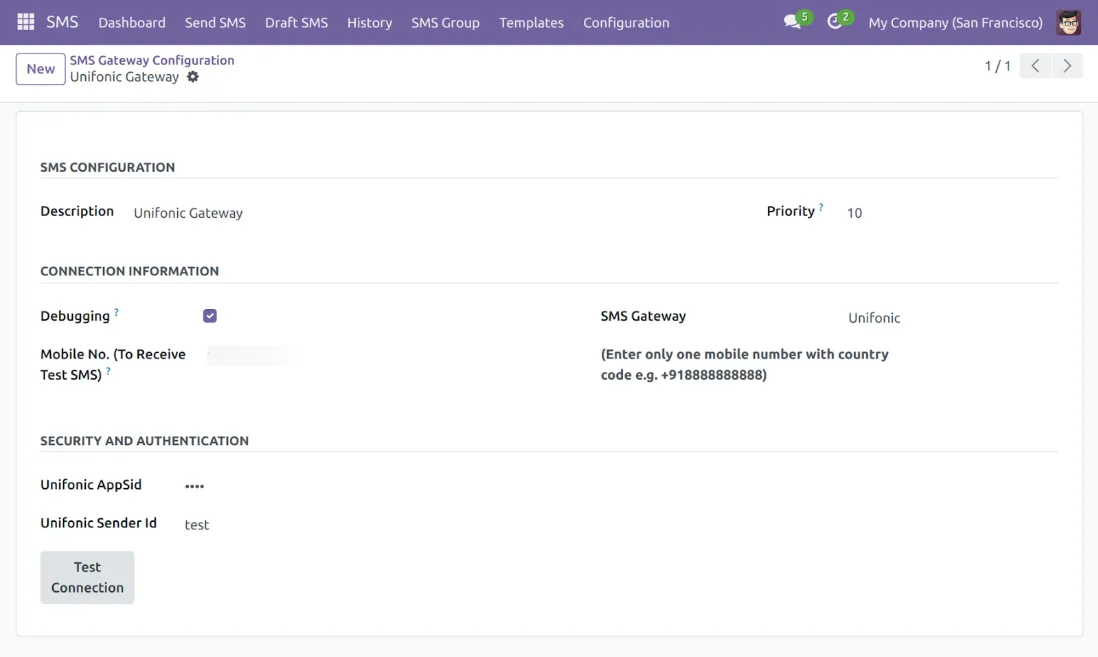Click the Debugging help question mark
The width and height of the screenshot is (1098, 657).
(x=116, y=313)
